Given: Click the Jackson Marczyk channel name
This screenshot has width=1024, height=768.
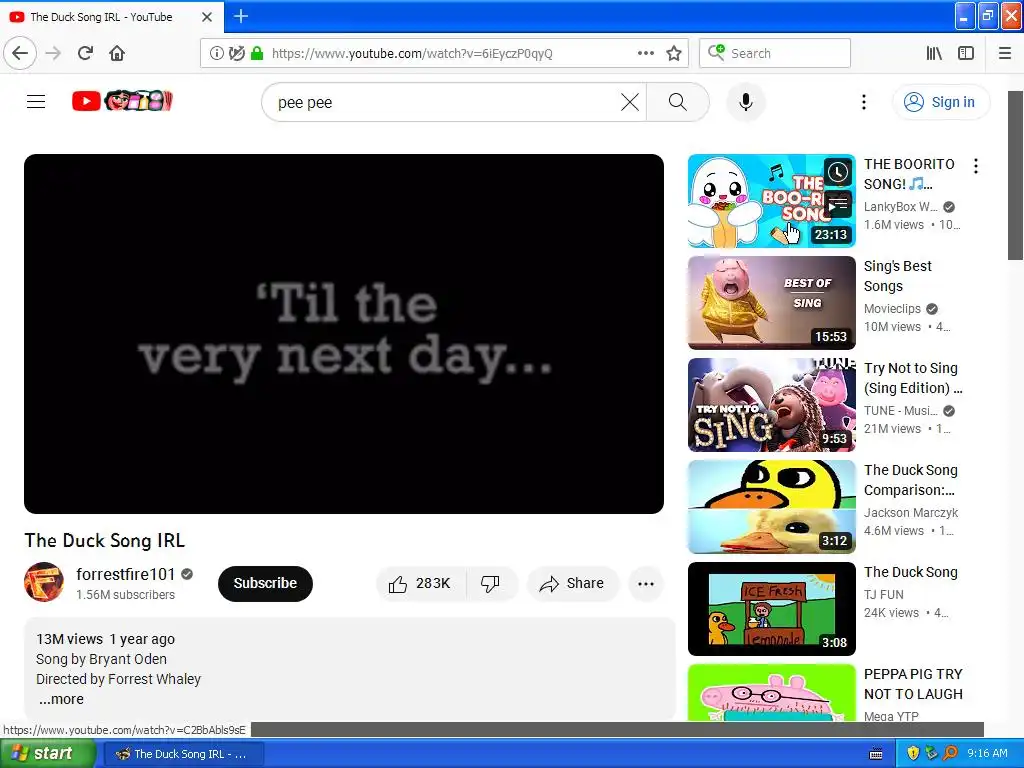Looking at the screenshot, I should (x=911, y=513).
